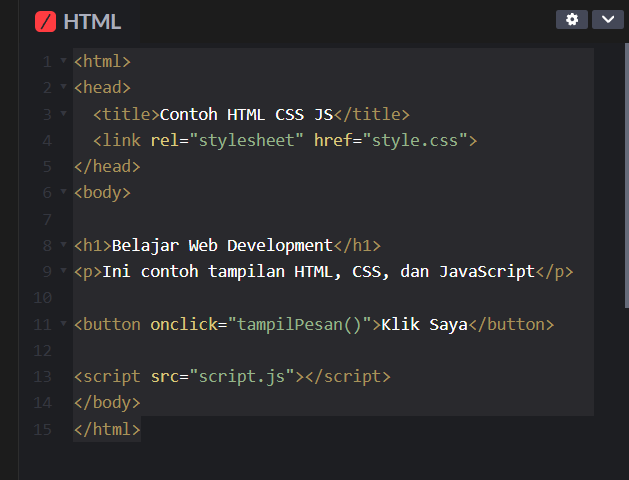Screen dimensions: 629x480
Task: Click line number 13 in the gutter
Action: (x=42, y=376)
